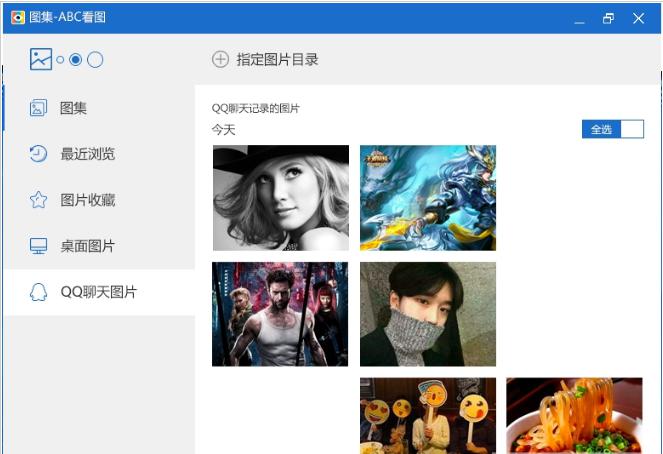The width and height of the screenshot is (663, 454).
Task: Open the black-and-white woman in hat photo
Action: pyautogui.click(x=281, y=198)
